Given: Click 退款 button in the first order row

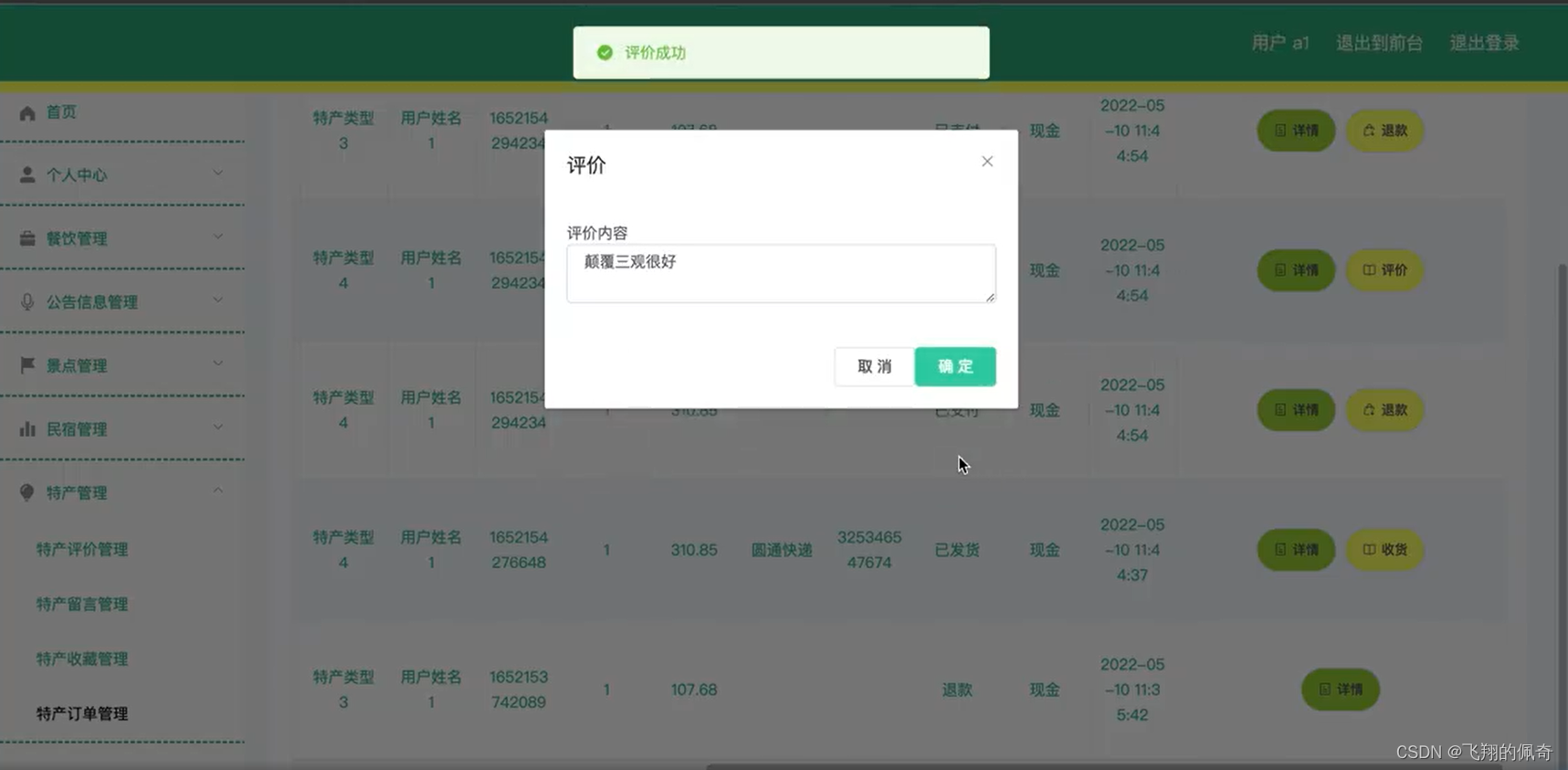Looking at the screenshot, I should point(1384,131).
